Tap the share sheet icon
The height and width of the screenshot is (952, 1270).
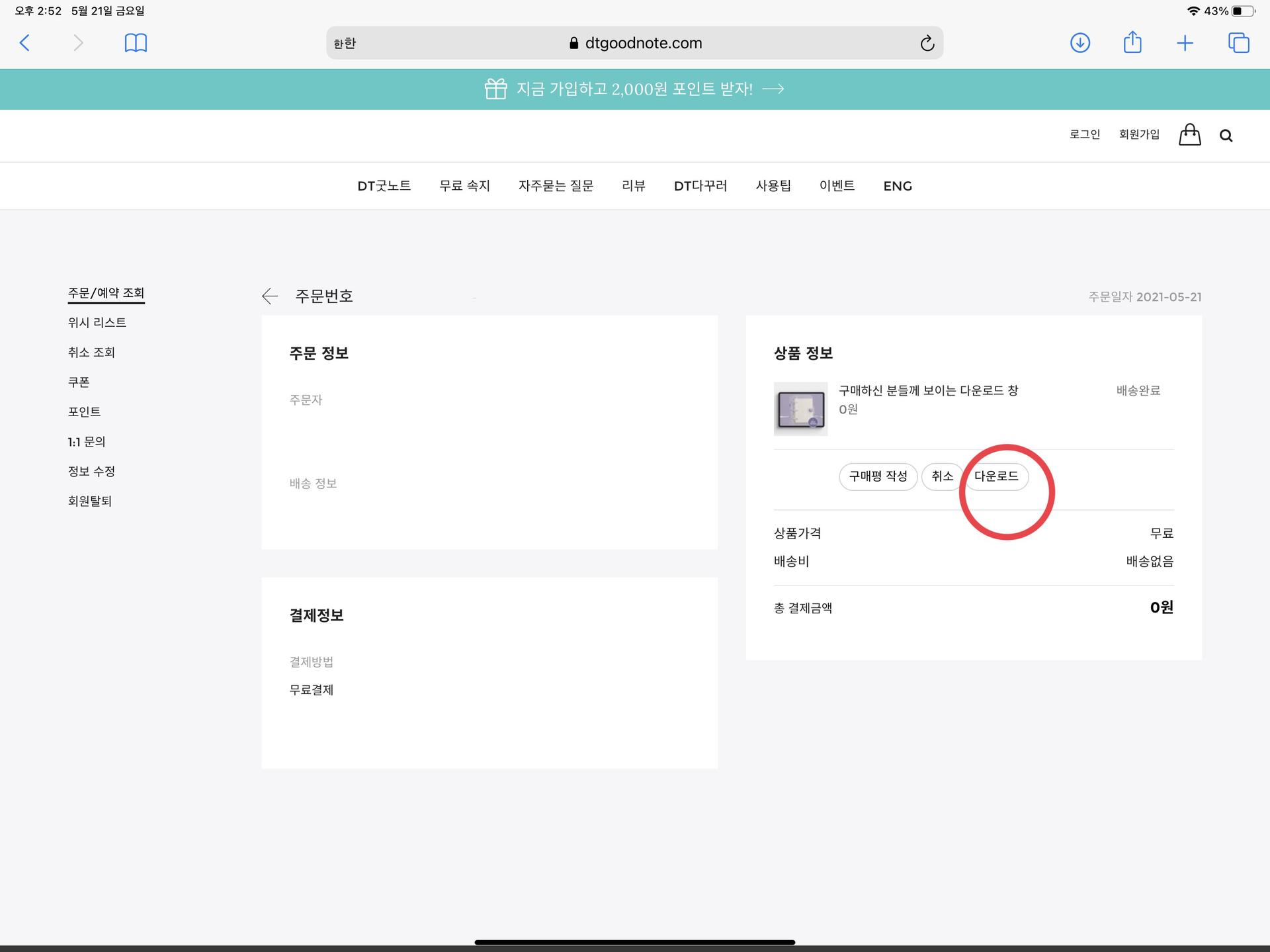tap(1132, 42)
